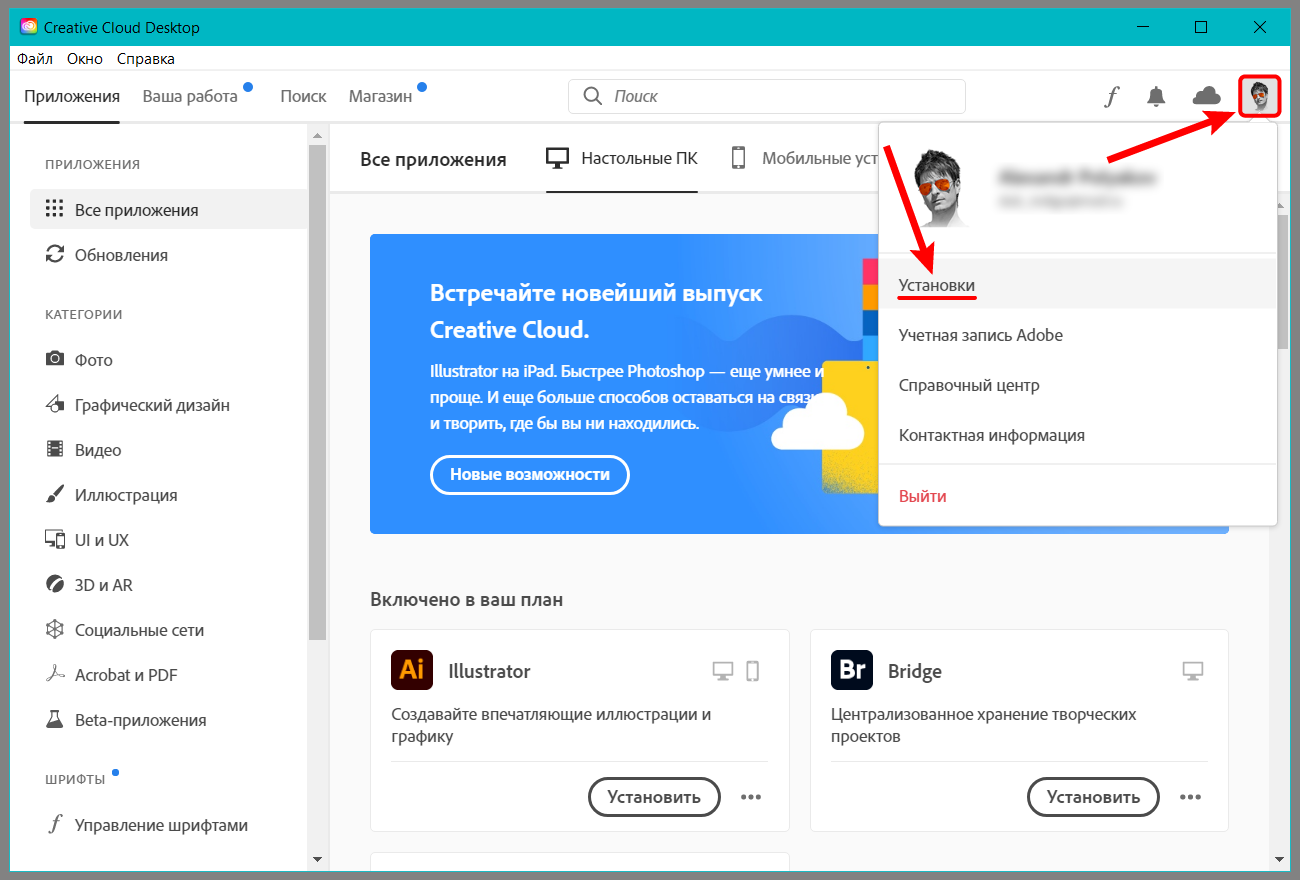Click Новые возможности button
The width and height of the screenshot is (1300, 880).
(530, 475)
